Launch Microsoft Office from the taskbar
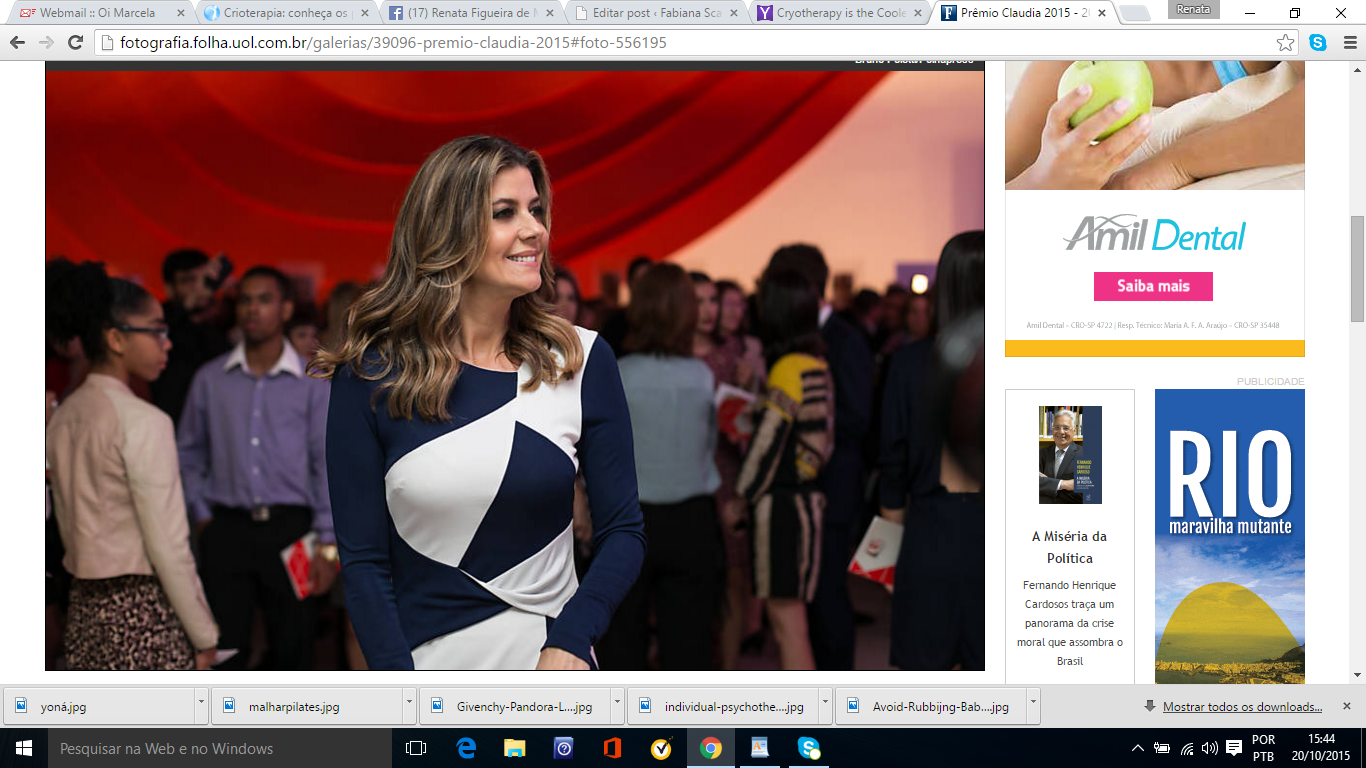The height and width of the screenshot is (768, 1366). (612, 748)
